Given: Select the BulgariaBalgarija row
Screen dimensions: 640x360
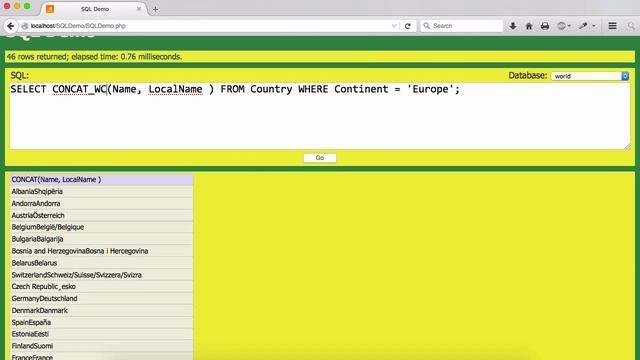Looking at the screenshot, I should pyautogui.click(x=101, y=239).
